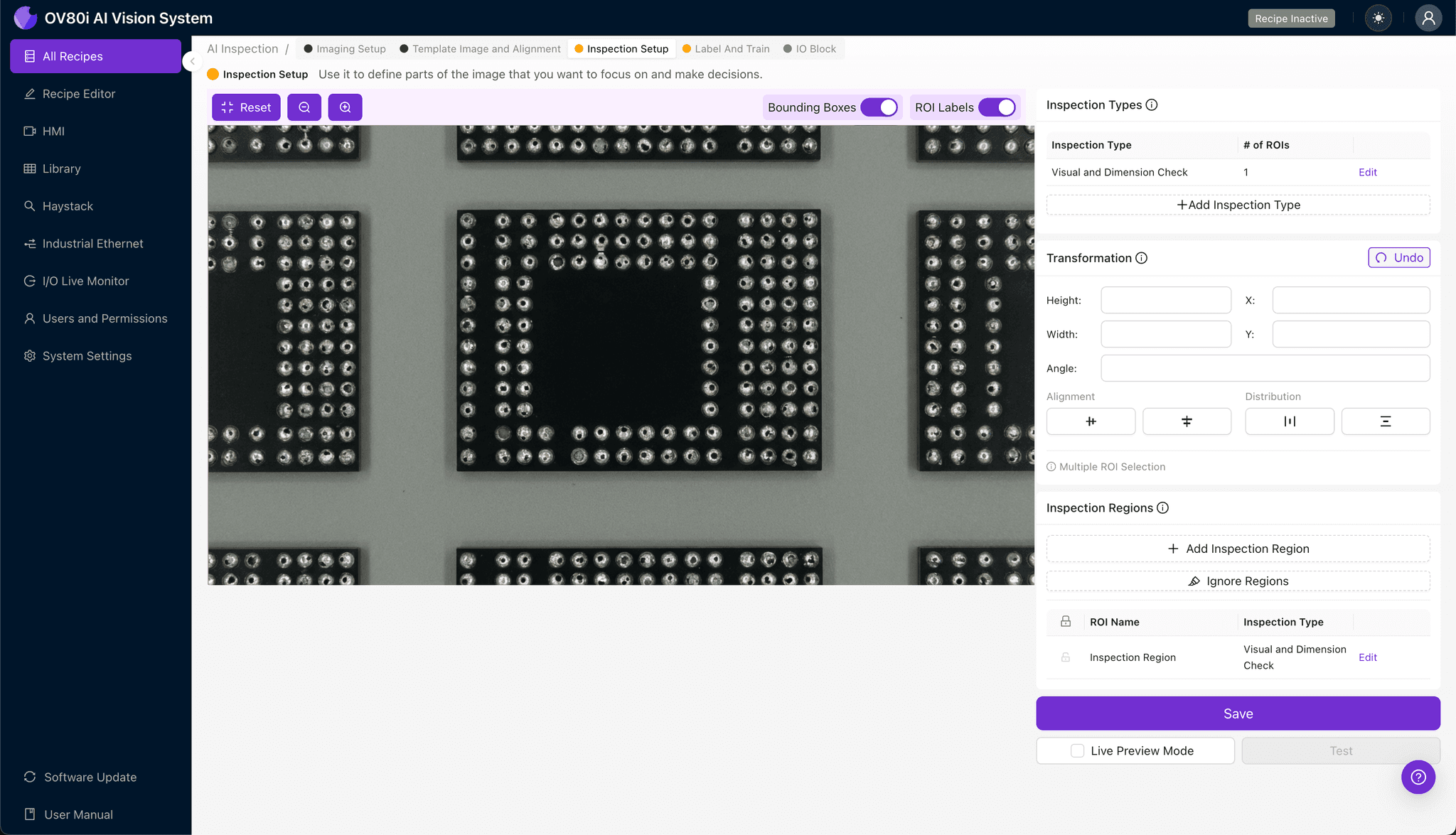Open the help question mark bubble
The image size is (1456, 835).
click(1418, 777)
